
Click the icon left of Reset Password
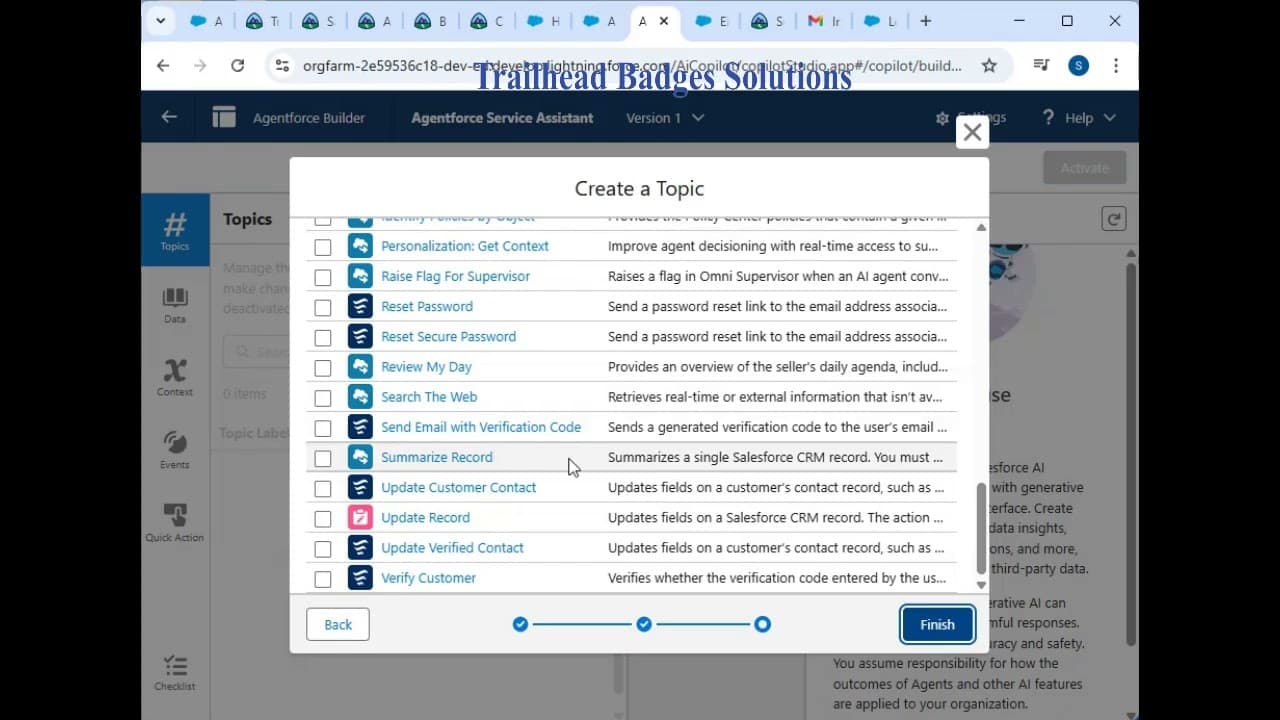360,306
